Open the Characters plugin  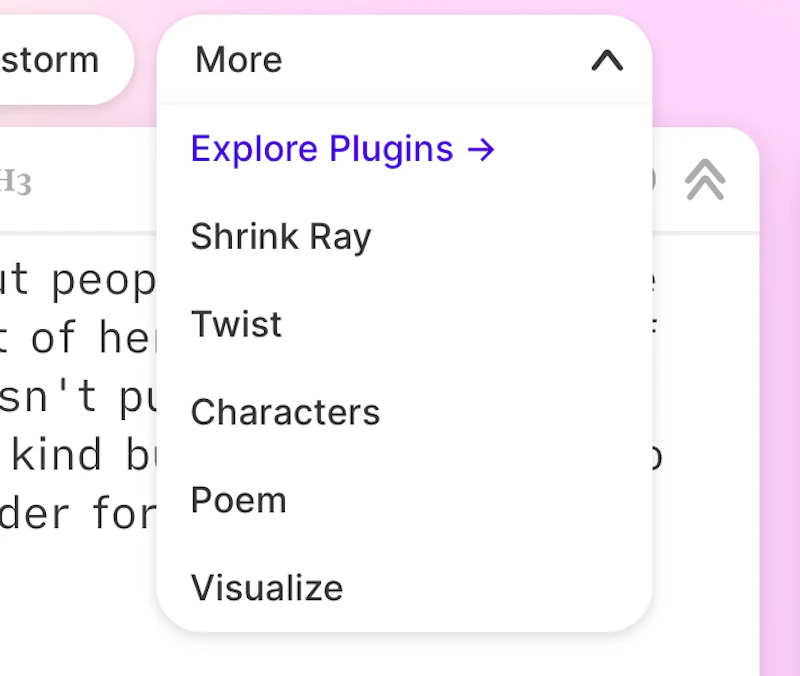click(285, 412)
